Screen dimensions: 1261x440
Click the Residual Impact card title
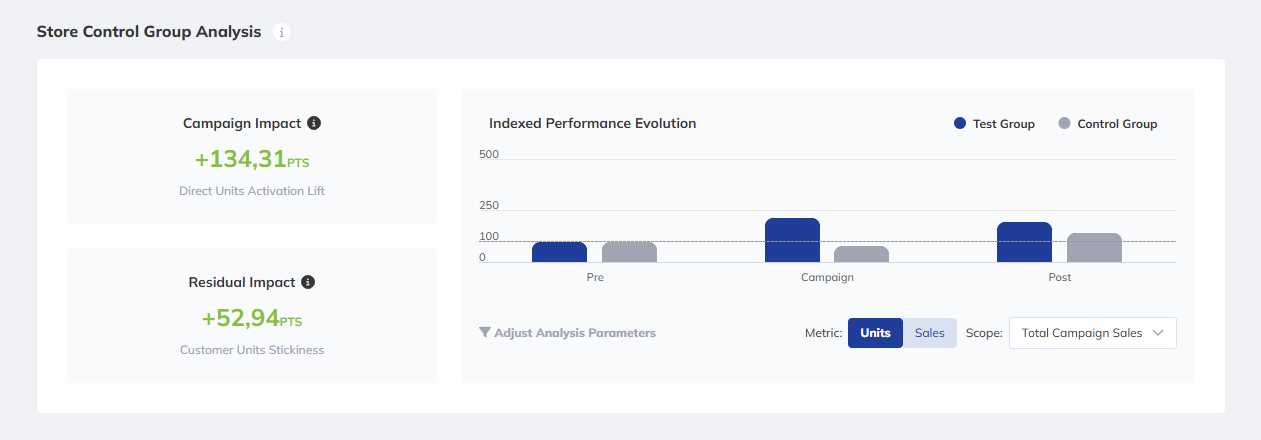pyautogui.click(x=242, y=283)
